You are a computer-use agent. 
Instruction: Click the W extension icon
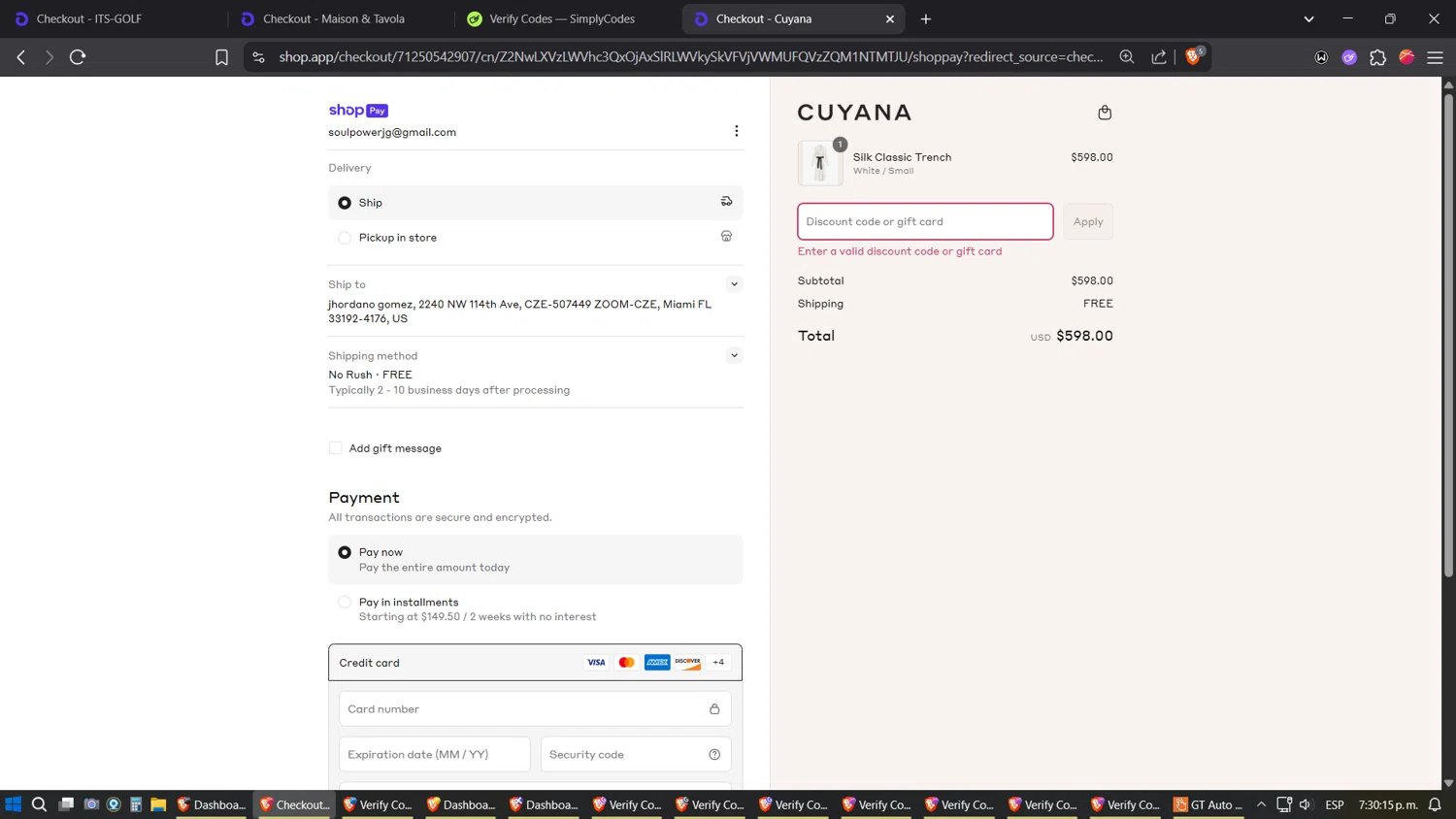1321,57
